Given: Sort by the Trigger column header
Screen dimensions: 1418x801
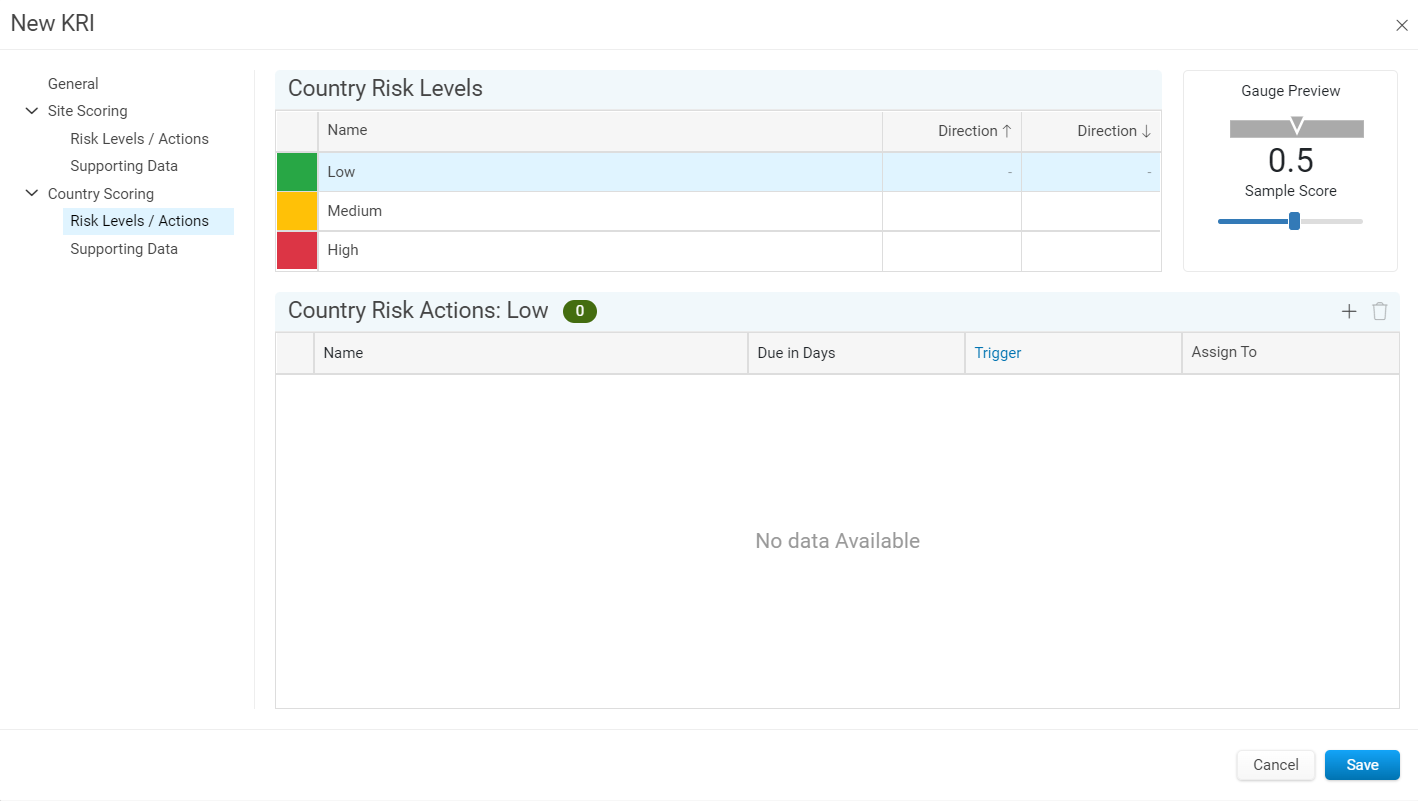Looking at the screenshot, I should (998, 353).
